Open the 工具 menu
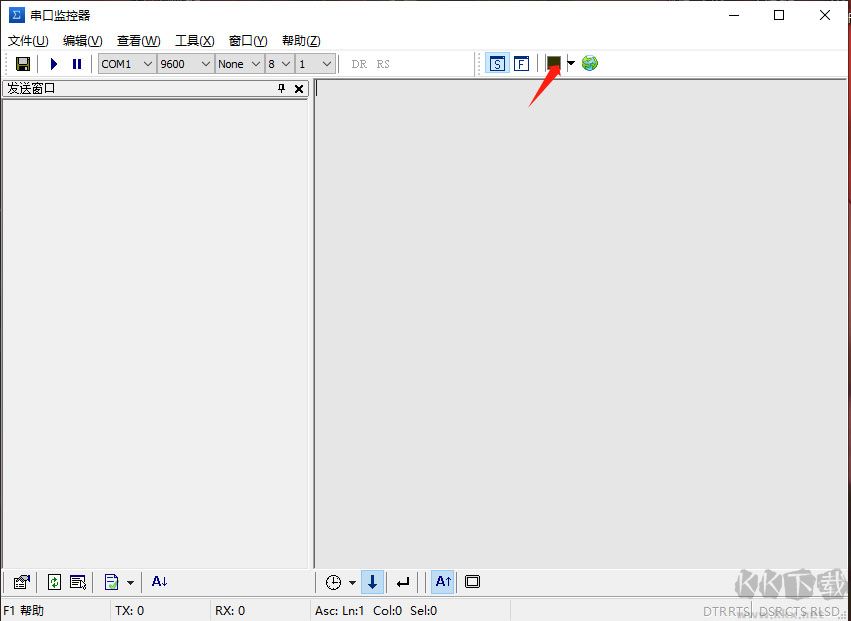The image size is (851, 621). coord(194,41)
